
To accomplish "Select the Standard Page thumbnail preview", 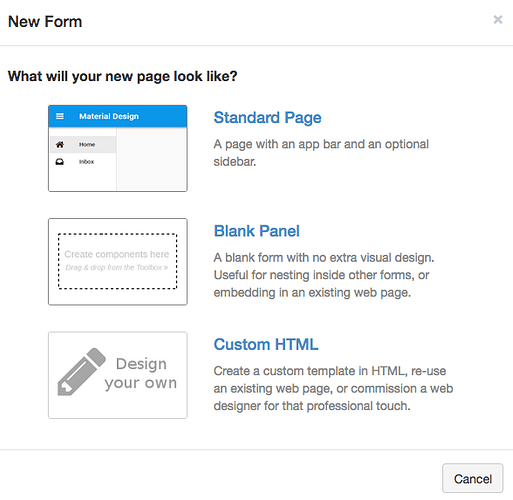I will point(118,148).
